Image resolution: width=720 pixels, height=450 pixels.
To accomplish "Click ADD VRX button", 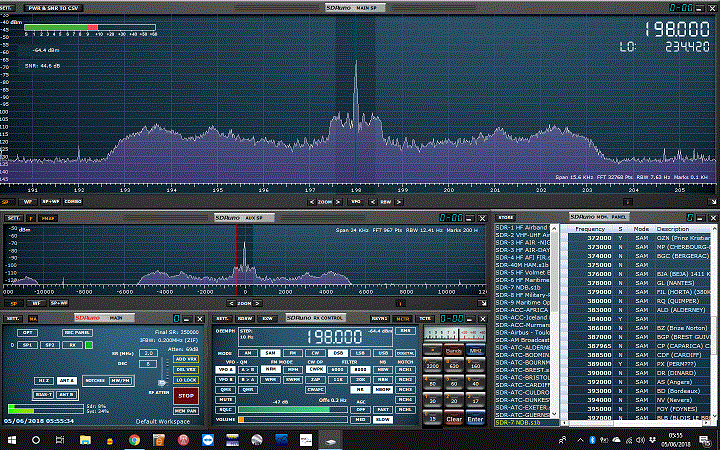I will tap(186, 359).
